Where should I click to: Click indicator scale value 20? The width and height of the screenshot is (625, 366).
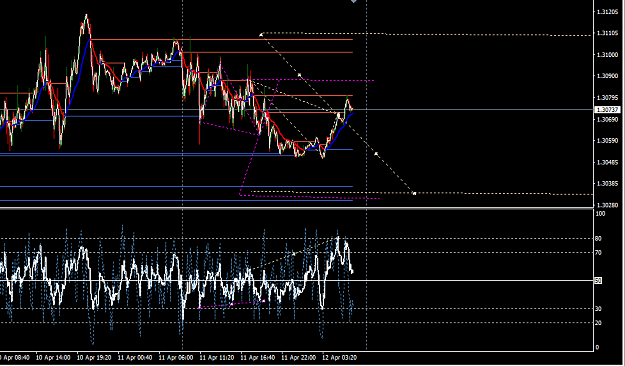[x=598, y=323]
